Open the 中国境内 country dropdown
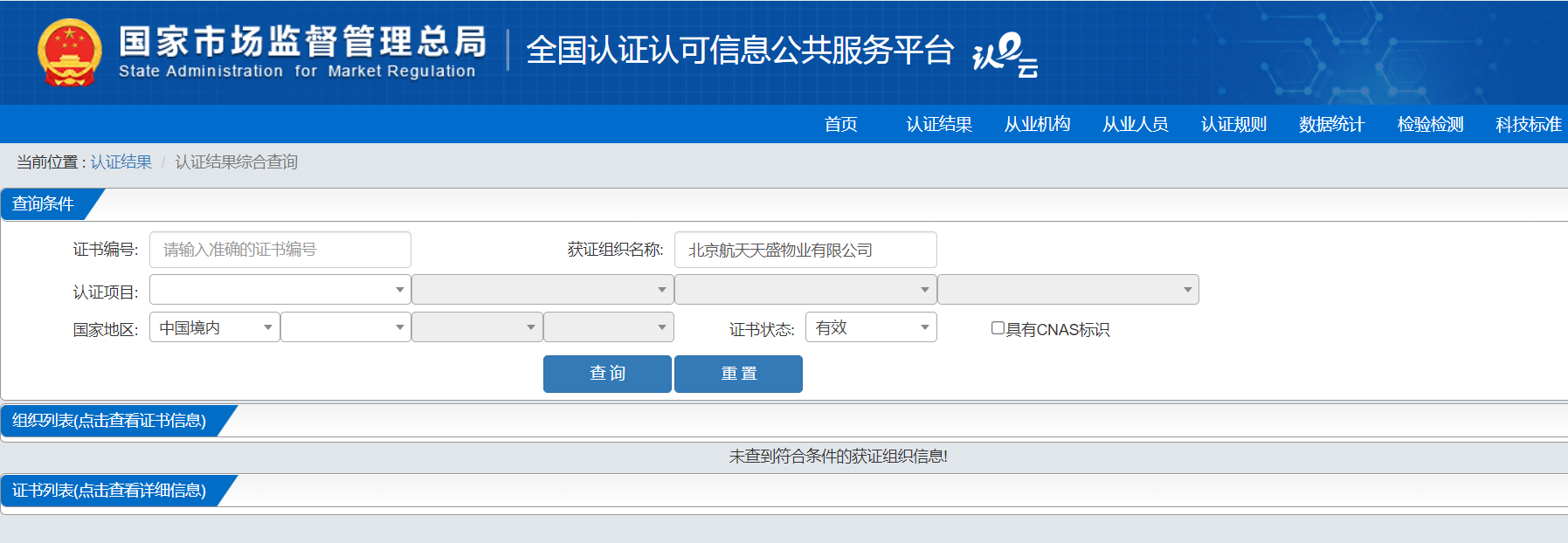 point(215,327)
